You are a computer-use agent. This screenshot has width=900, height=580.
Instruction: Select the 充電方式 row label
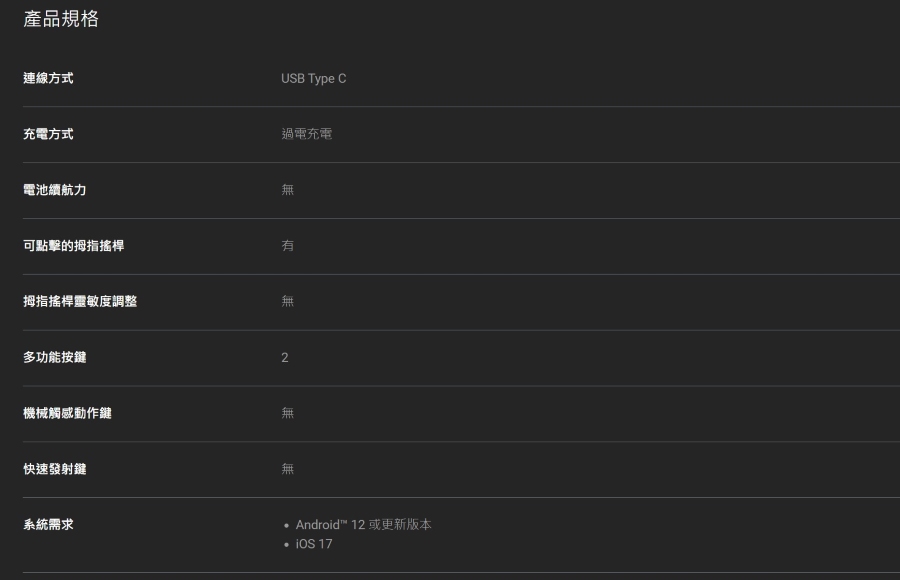pyautogui.click(x=48, y=134)
